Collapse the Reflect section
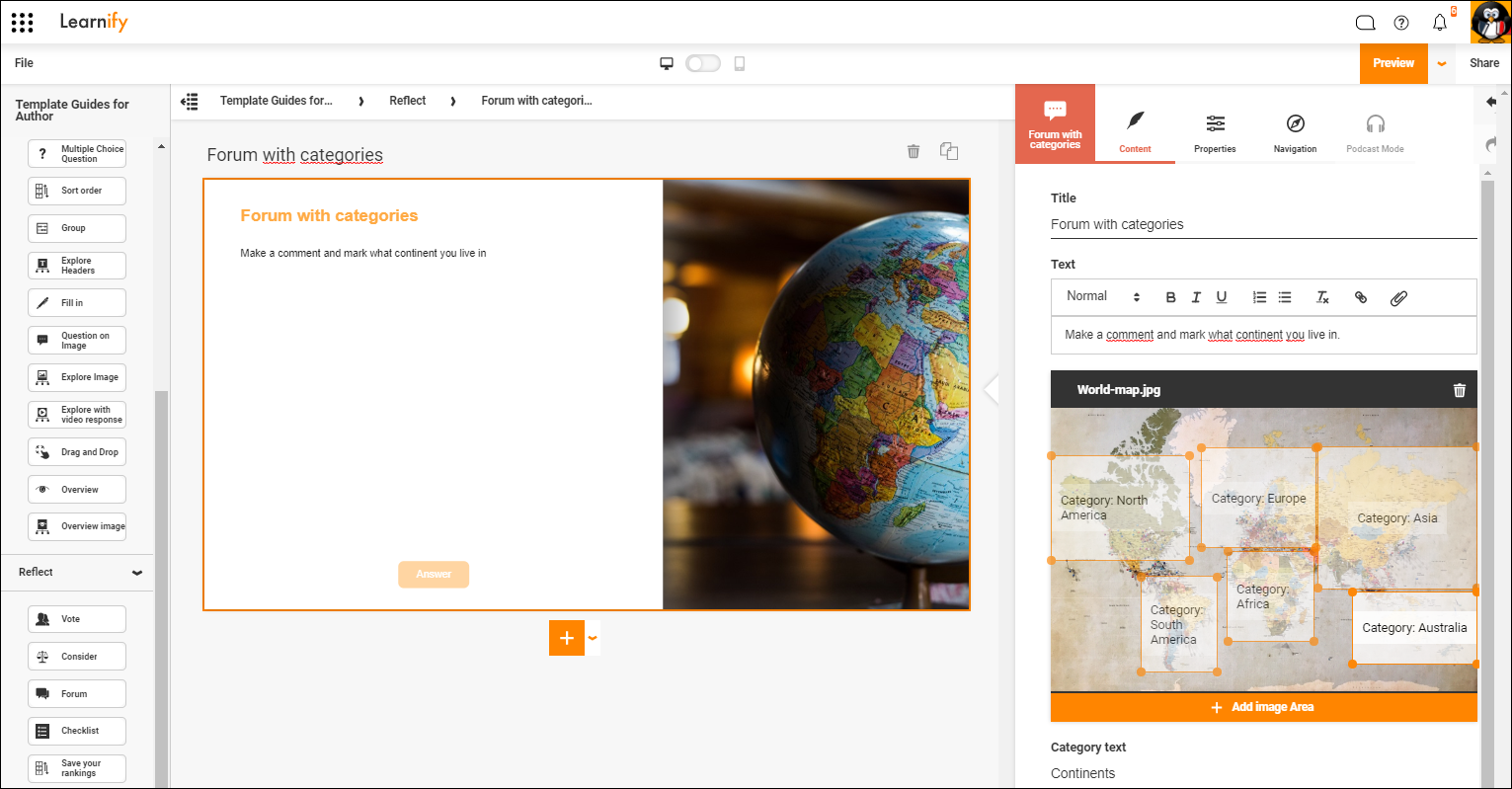1512x789 pixels. click(137, 573)
